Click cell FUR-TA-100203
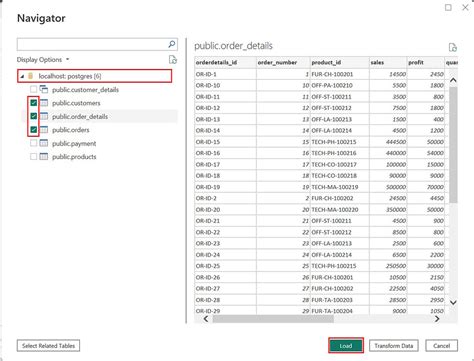 339,300
